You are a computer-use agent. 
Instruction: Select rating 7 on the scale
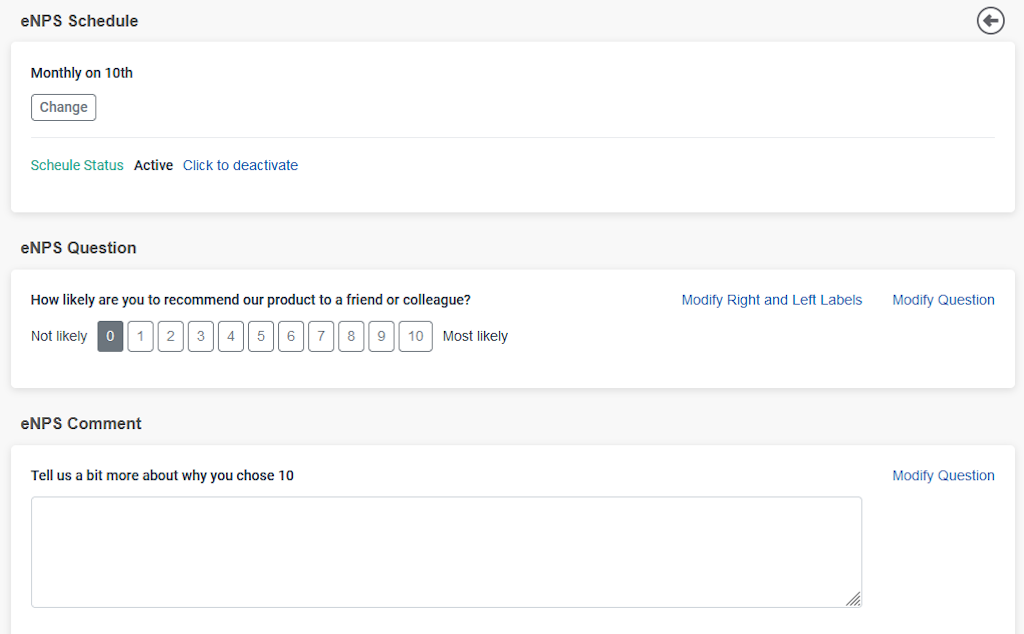click(x=320, y=337)
